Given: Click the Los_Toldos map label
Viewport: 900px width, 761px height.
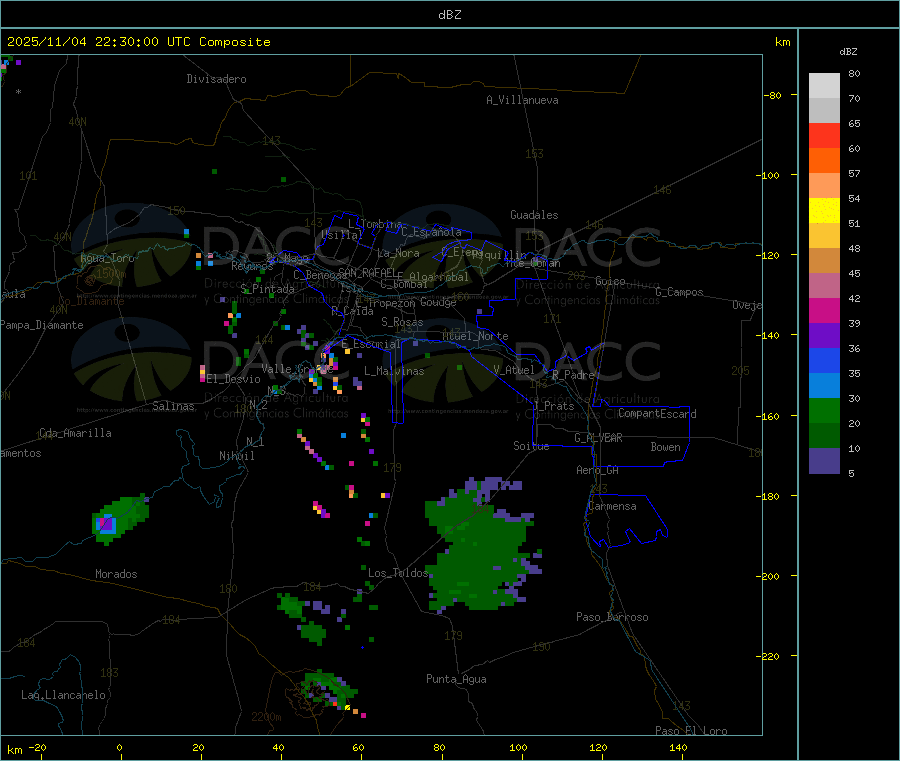Looking at the screenshot, I should [398, 573].
